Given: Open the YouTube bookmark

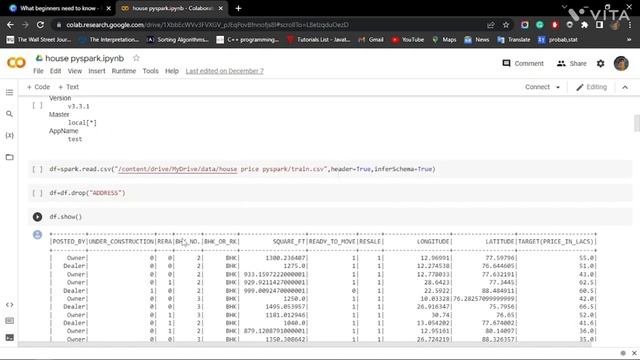Looking at the screenshot, I should pyautogui.click(x=407, y=40).
